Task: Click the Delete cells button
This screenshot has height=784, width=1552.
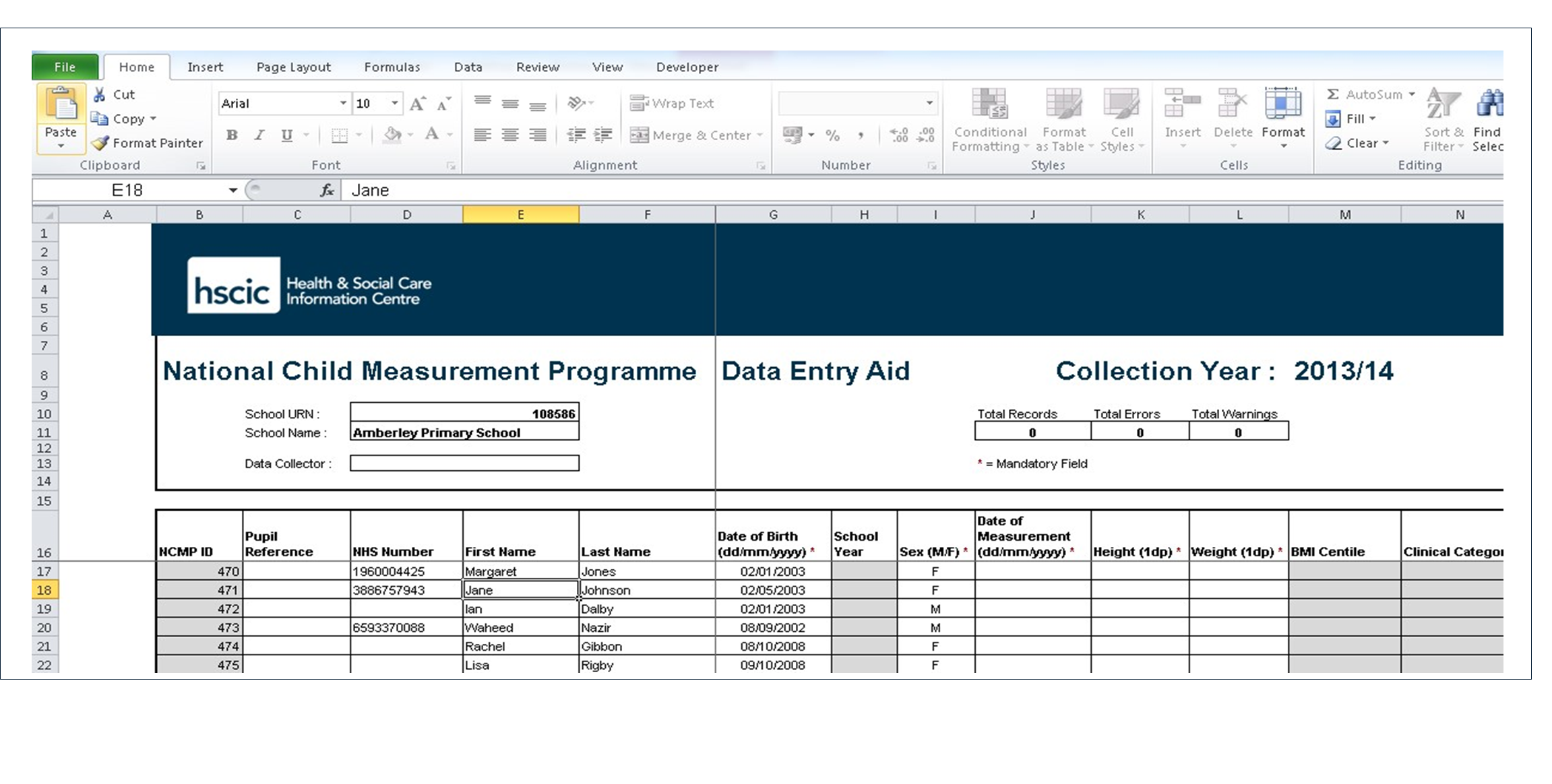Action: [1233, 119]
